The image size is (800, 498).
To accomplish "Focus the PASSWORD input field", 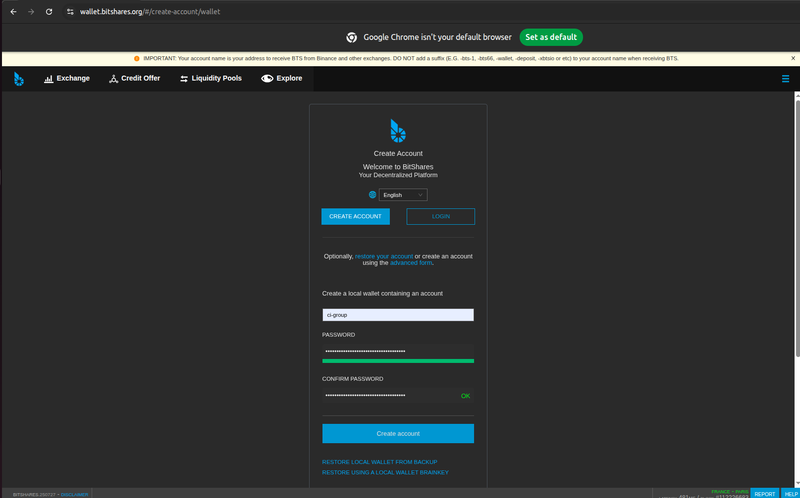I will 398,351.
